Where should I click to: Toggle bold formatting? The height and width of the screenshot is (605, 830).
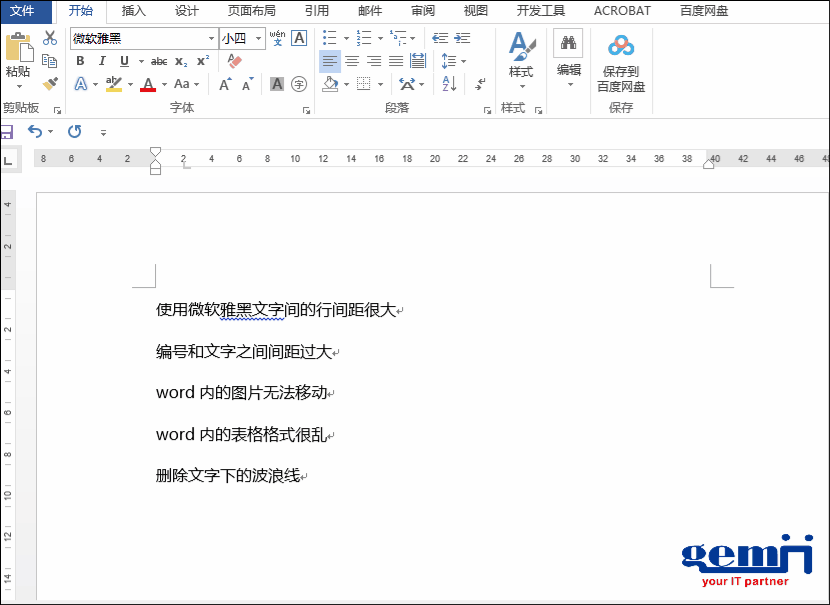click(80, 60)
